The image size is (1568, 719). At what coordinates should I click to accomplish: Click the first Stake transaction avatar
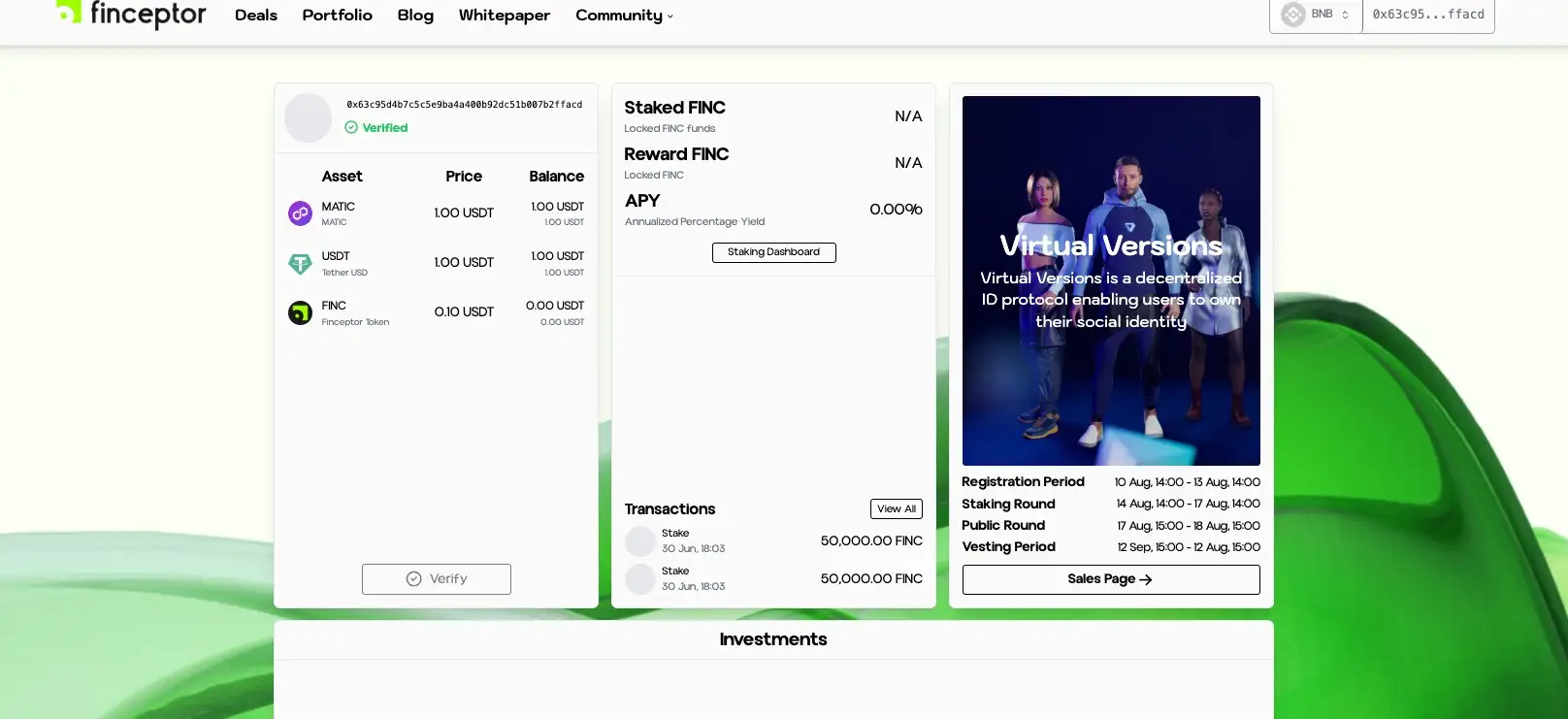tap(640, 541)
